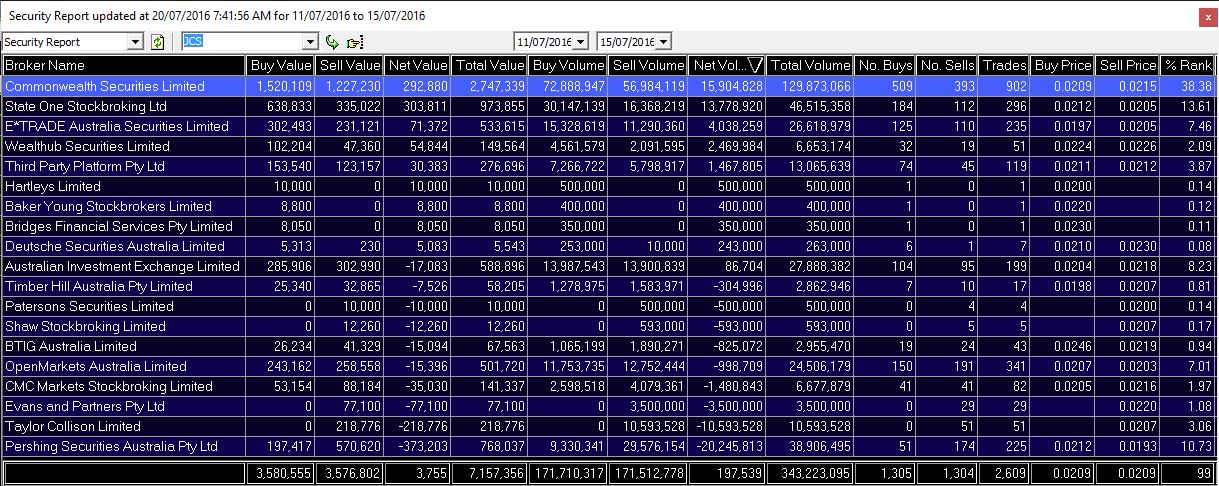
Task: Select OpenMarkets Australia Limited row
Action: click(x=609, y=366)
